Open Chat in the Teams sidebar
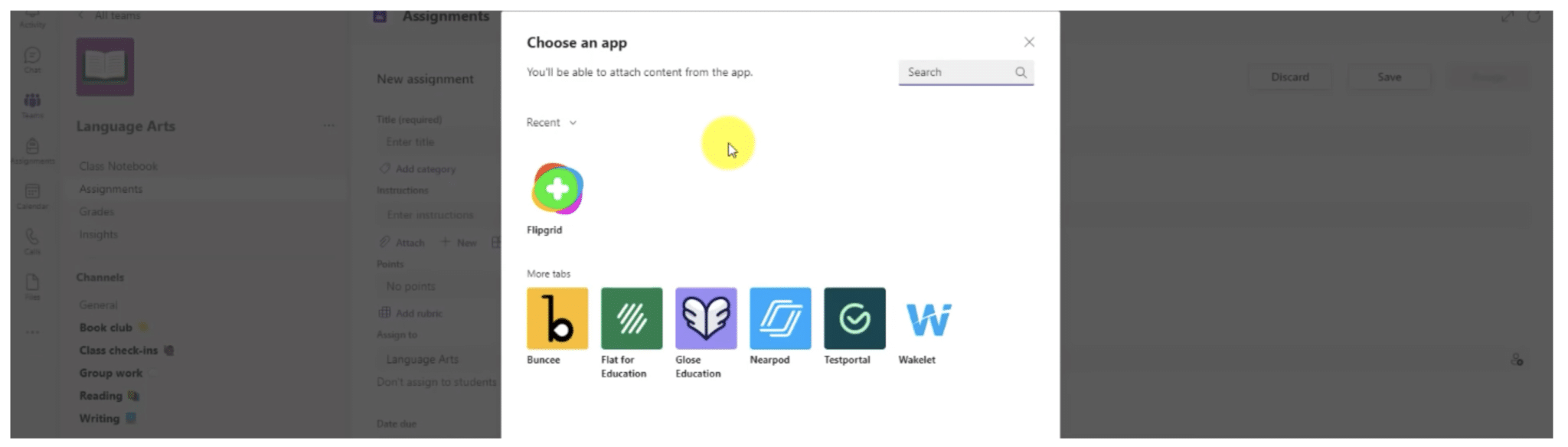Image resolution: width=1568 pixels, height=447 pixels. 32,60
